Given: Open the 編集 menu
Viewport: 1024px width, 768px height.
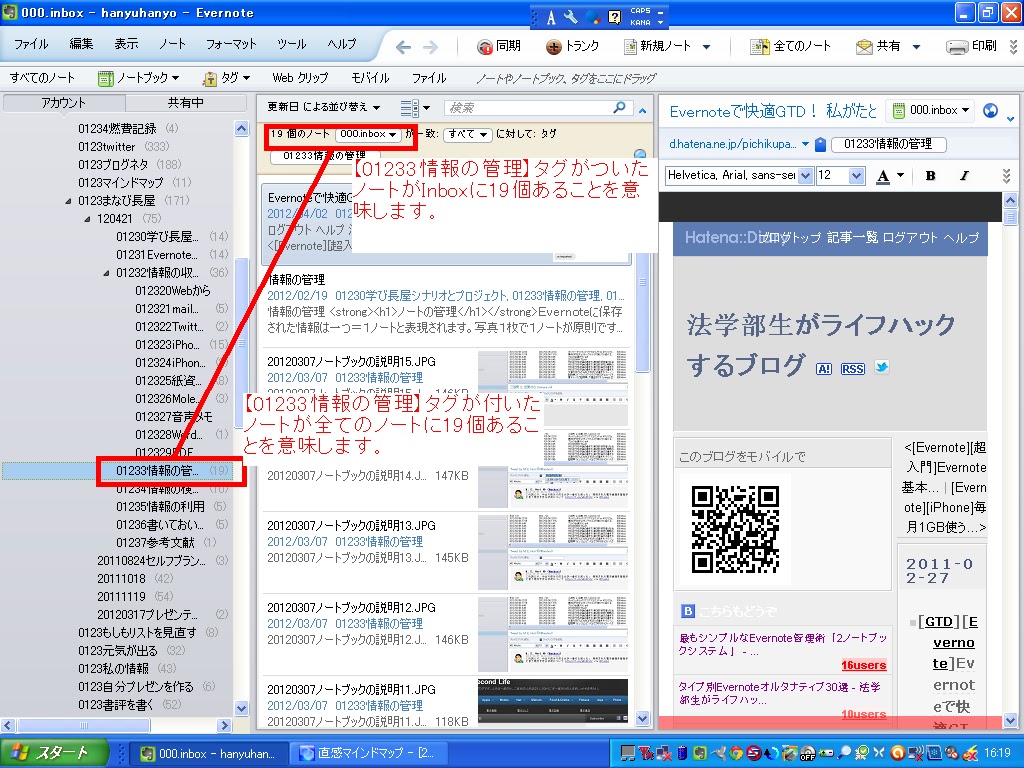Looking at the screenshot, I should 81,44.
